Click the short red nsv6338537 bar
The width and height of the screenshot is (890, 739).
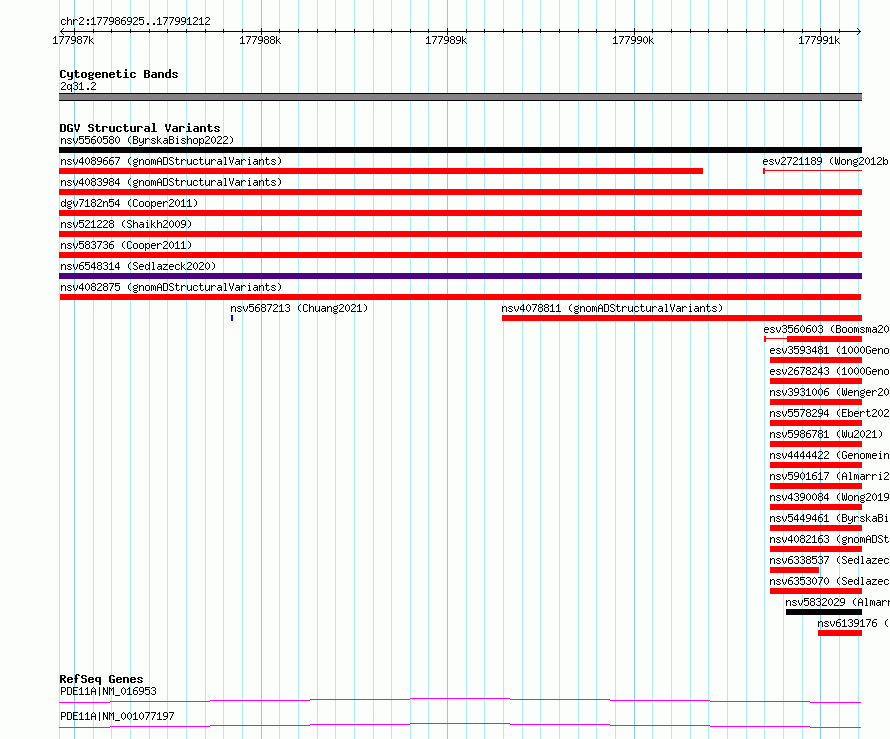click(x=794, y=570)
